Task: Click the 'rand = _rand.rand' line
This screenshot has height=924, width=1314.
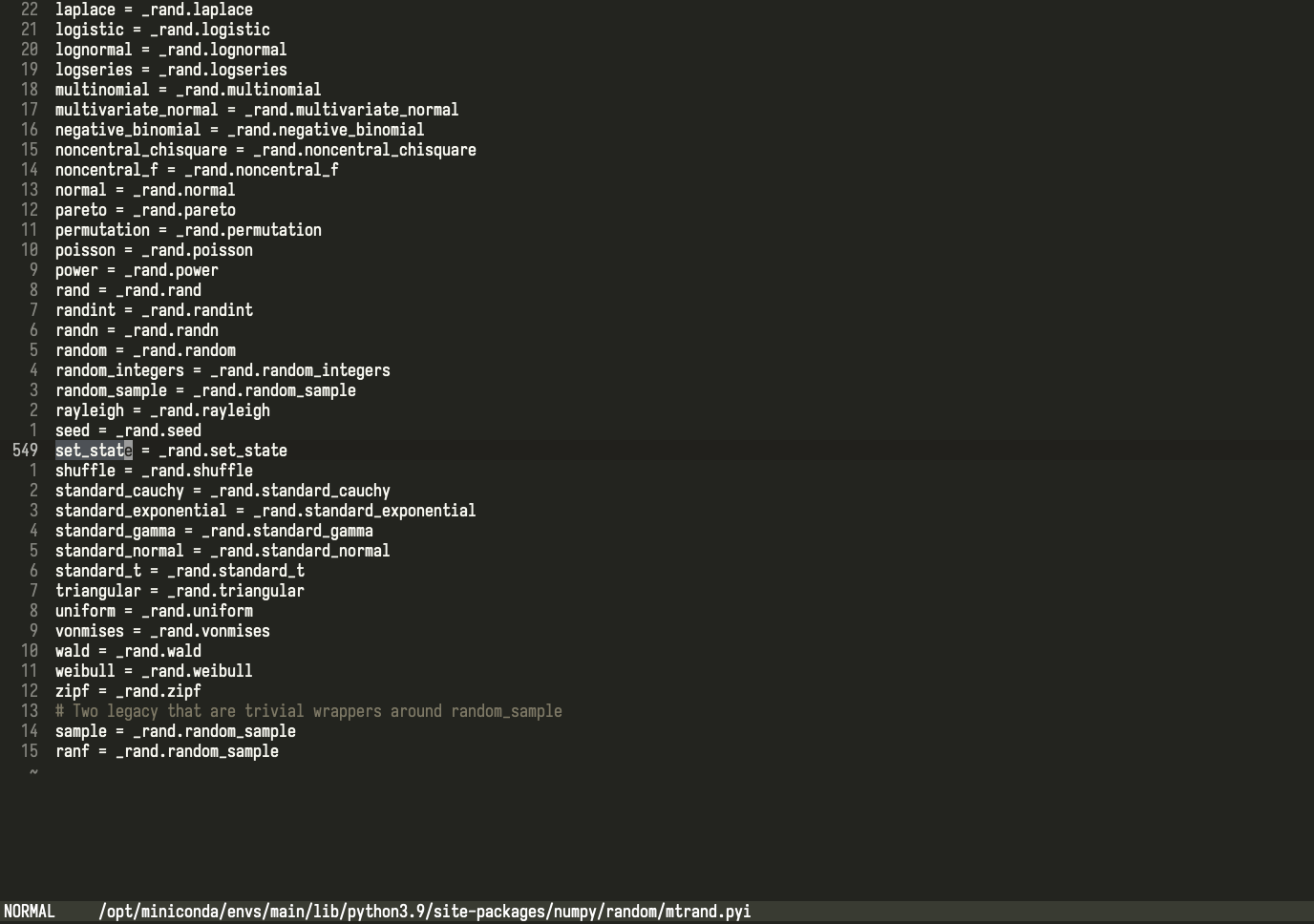Action: coord(128,290)
